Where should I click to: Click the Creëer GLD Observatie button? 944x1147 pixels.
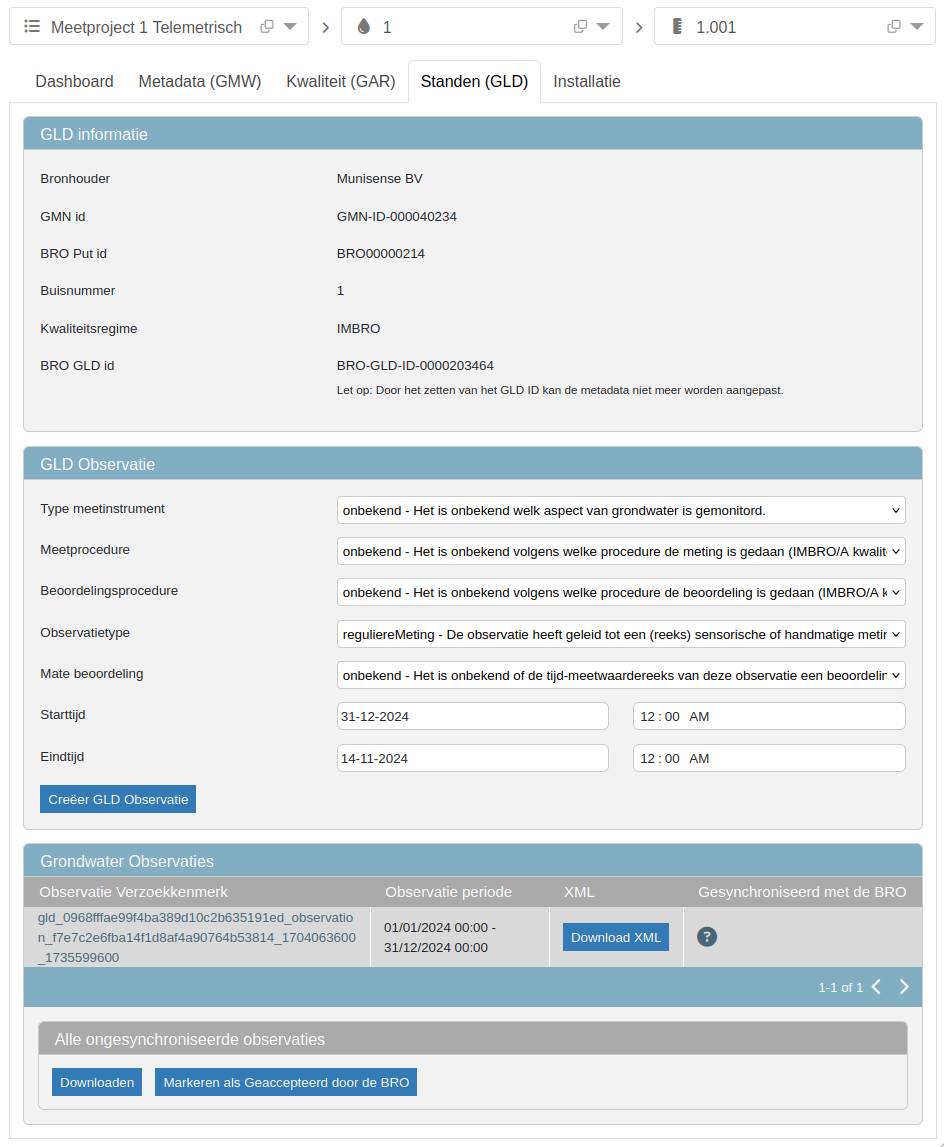click(x=118, y=799)
